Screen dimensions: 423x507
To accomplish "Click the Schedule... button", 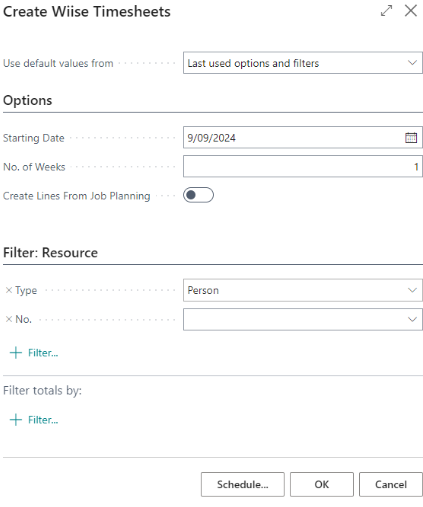I will click(x=243, y=484).
